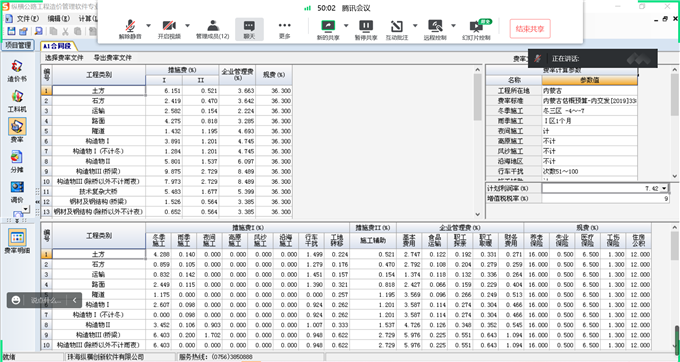The image size is (680, 362).
Task: Open the 聊天 chat panel
Action: coord(249,29)
